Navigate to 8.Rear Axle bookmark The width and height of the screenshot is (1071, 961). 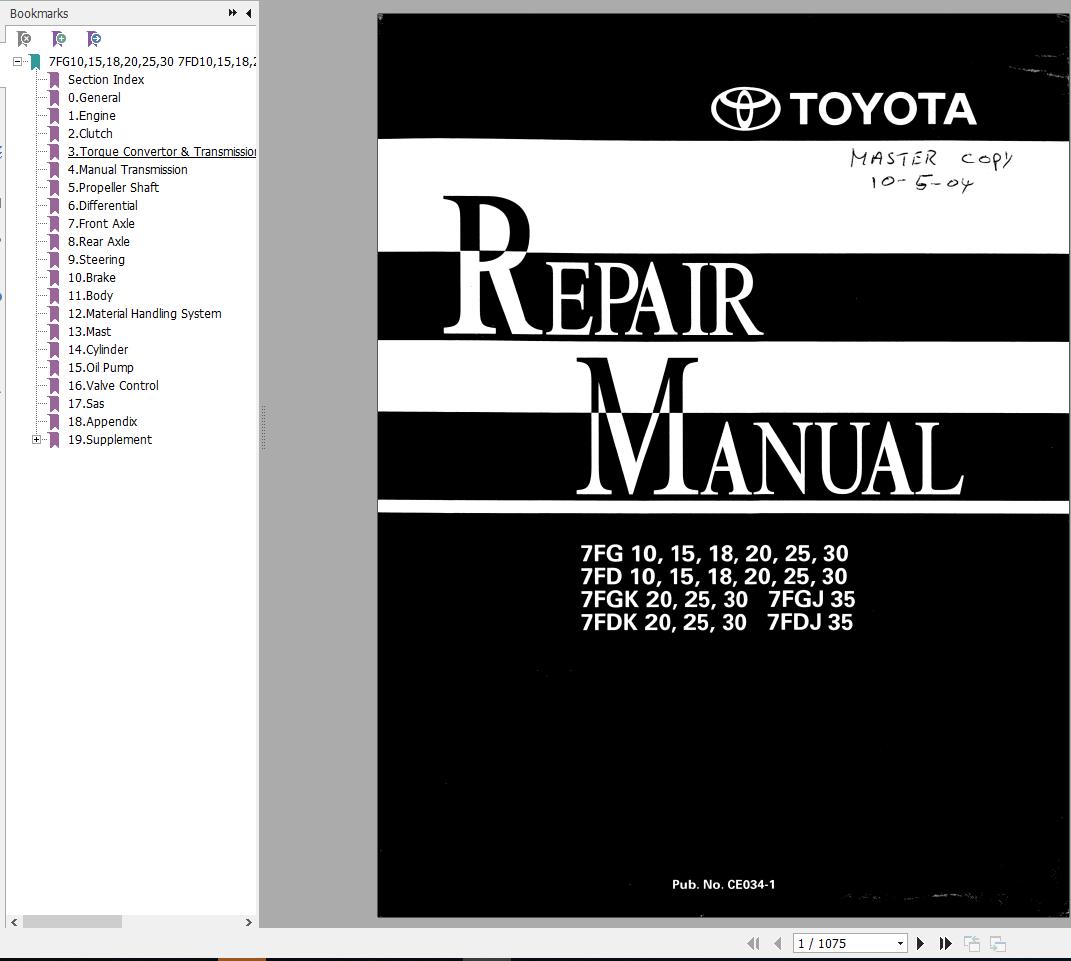pyautogui.click(x=98, y=241)
